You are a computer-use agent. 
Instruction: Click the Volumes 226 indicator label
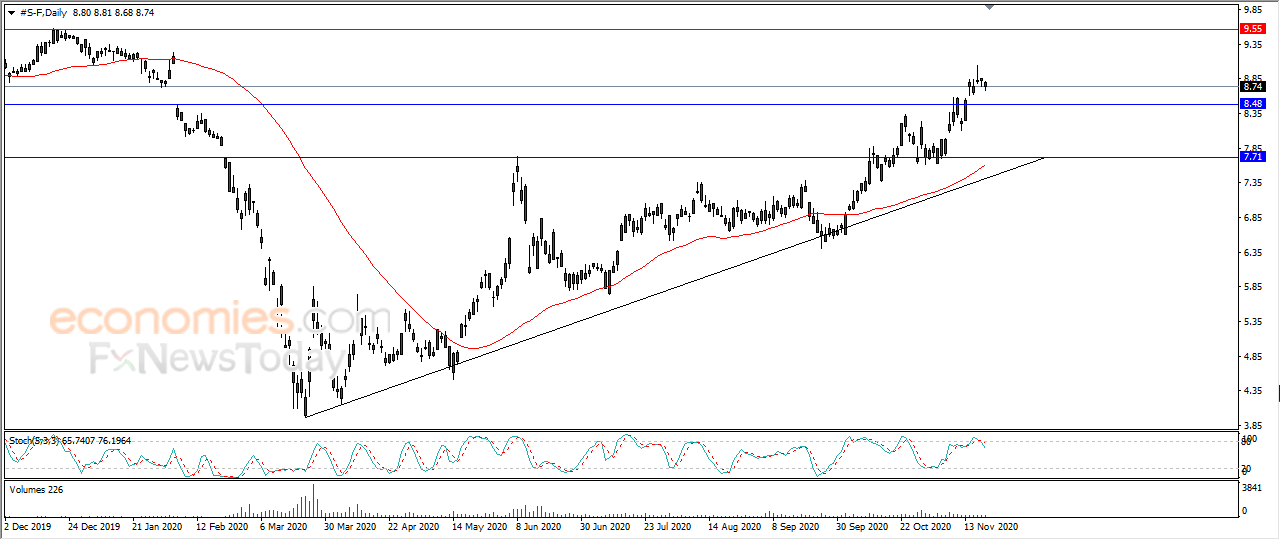click(36, 489)
